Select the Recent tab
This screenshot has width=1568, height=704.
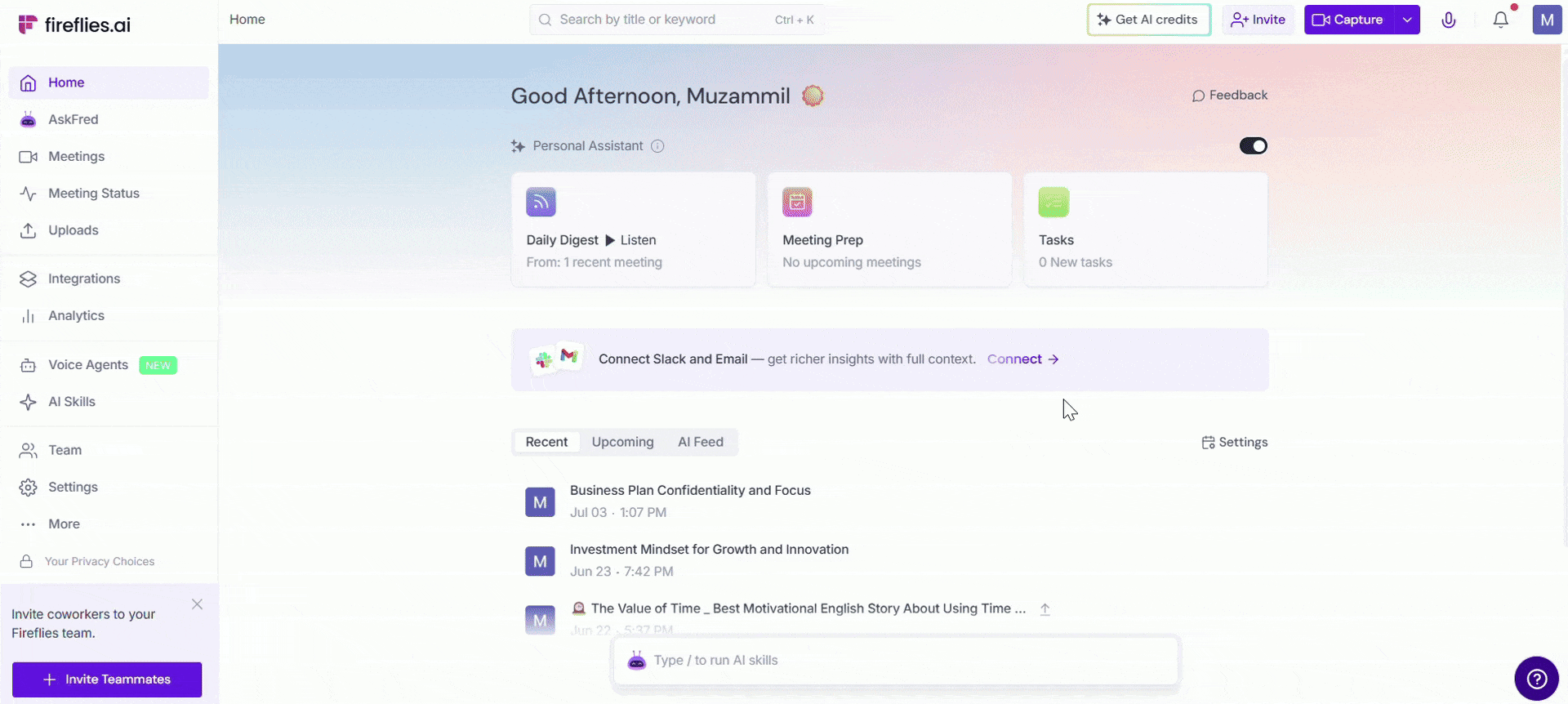(546, 442)
